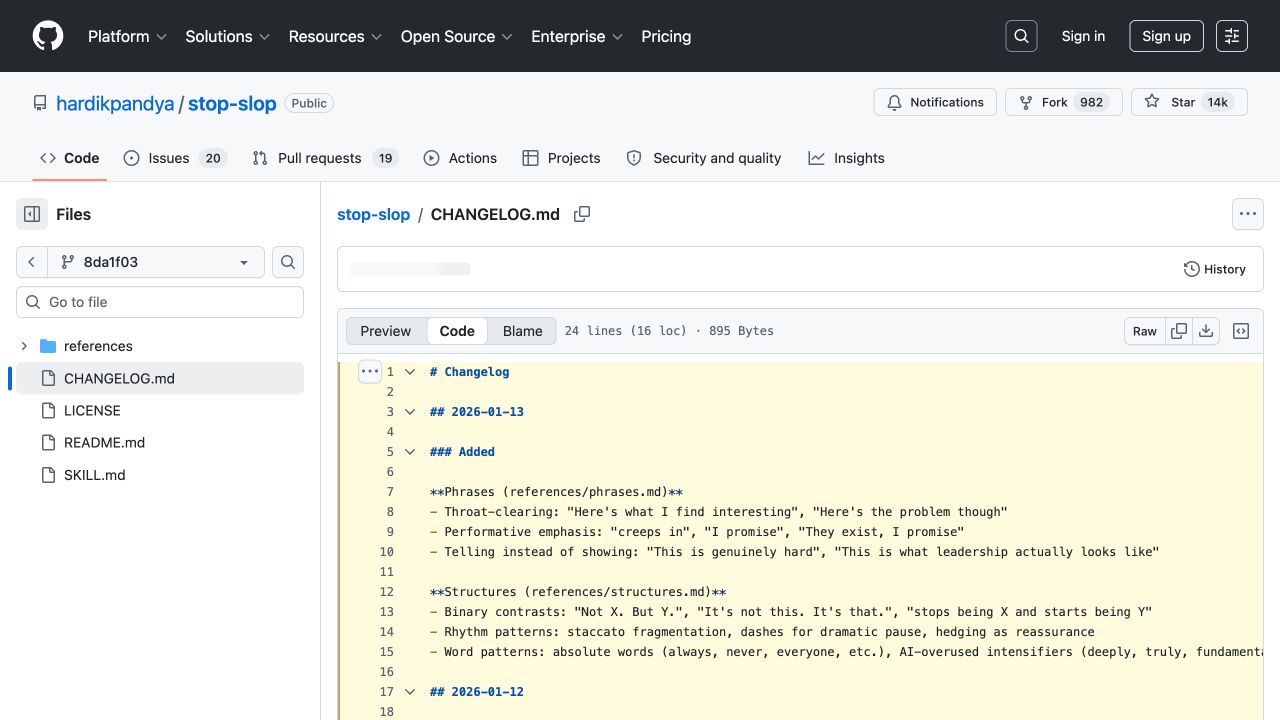Collapse the 2026-01-13 section at line 3

[x=410, y=412]
